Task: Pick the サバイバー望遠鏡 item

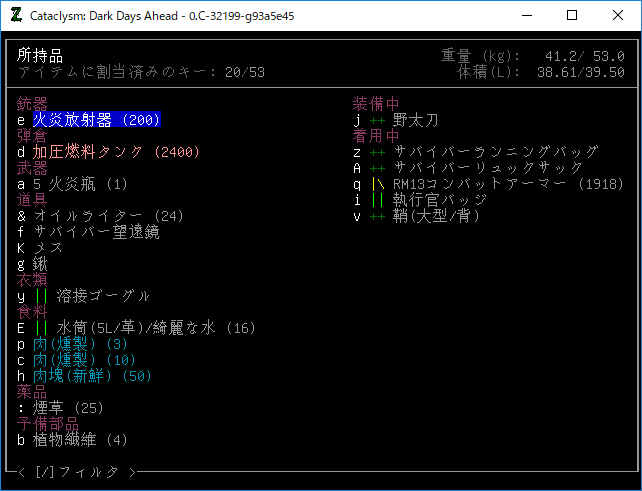Action: [96, 232]
